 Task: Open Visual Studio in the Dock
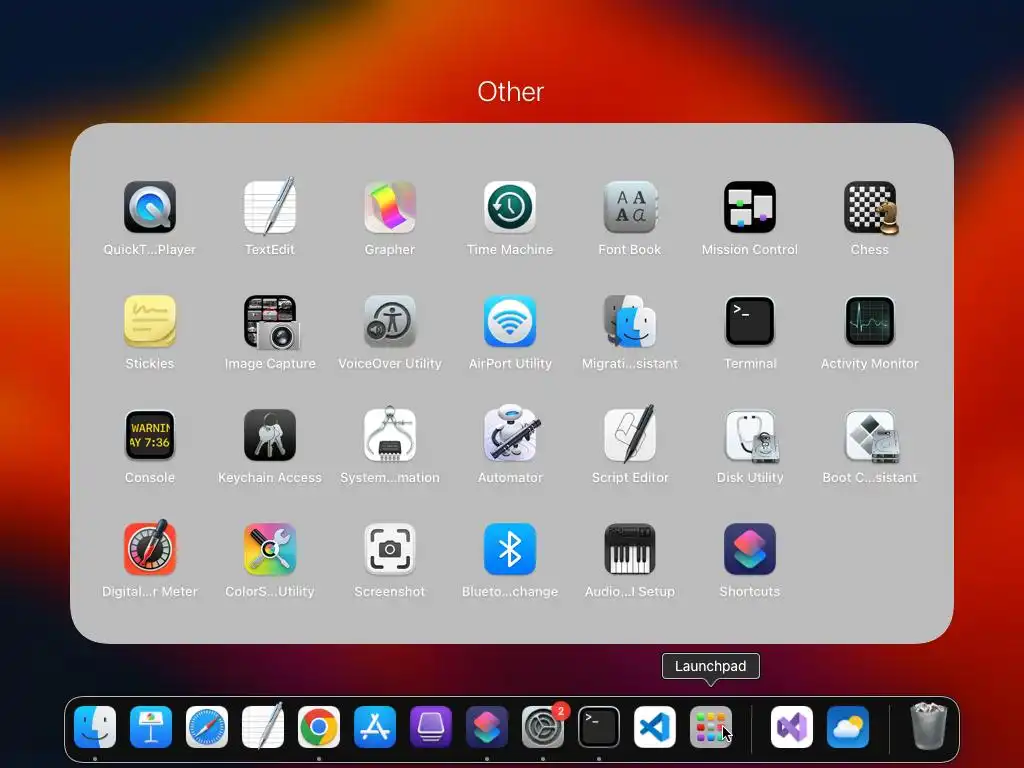click(x=792, y=727)
